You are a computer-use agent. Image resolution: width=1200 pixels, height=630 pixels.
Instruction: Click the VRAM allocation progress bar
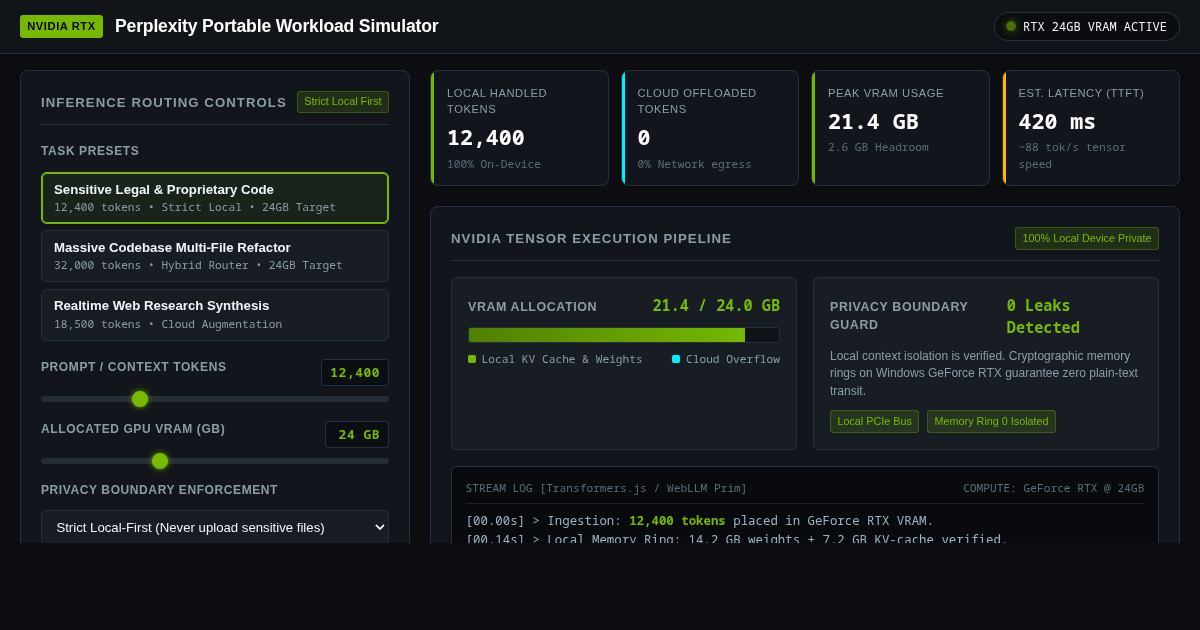coord(624,335)
